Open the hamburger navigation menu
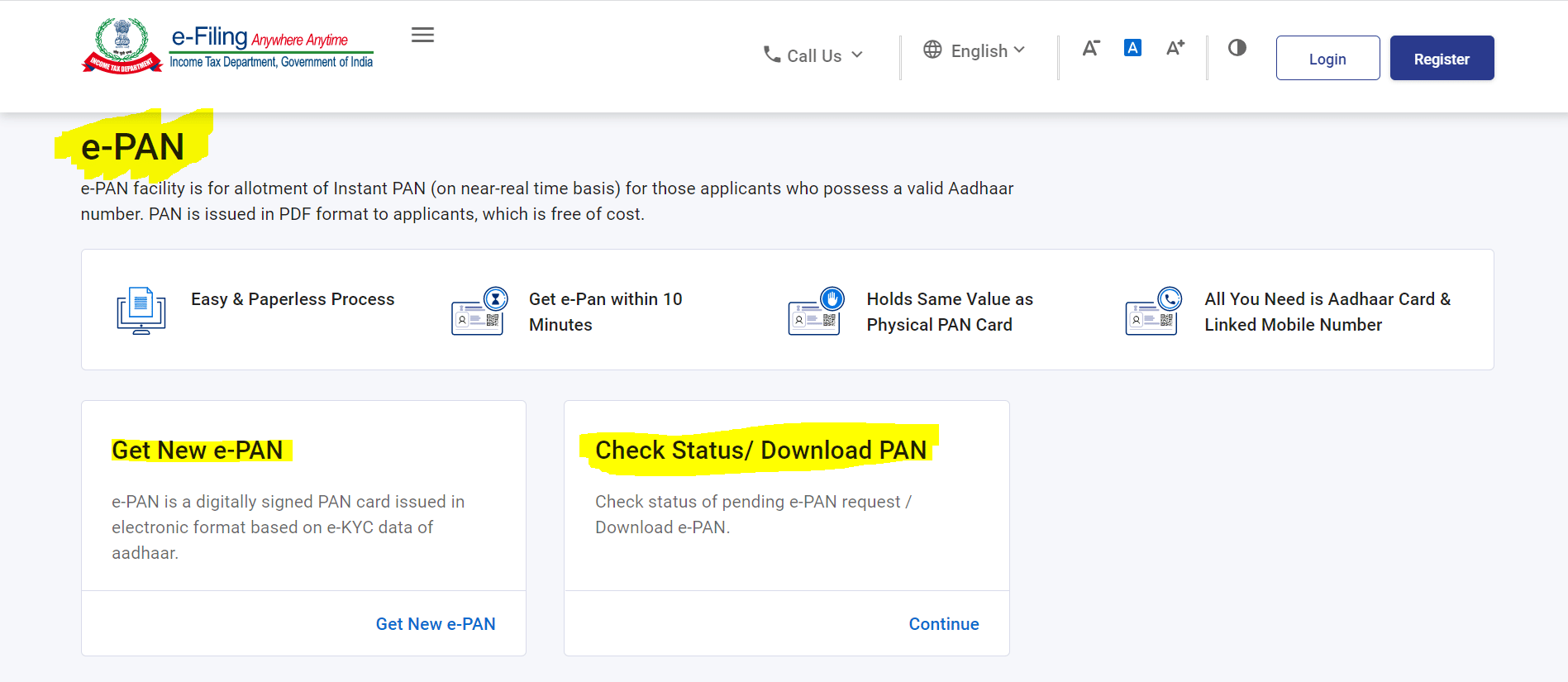 [x=422, y=35]
